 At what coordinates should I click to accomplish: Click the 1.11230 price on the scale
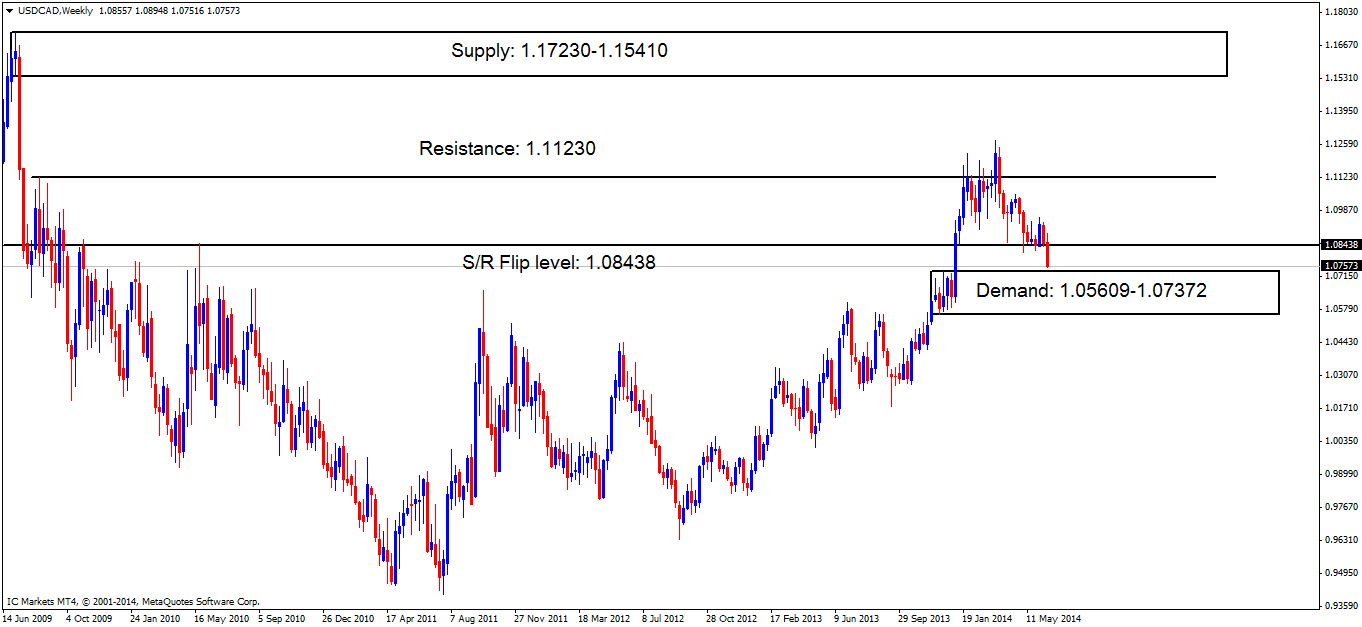(1339, 177)
